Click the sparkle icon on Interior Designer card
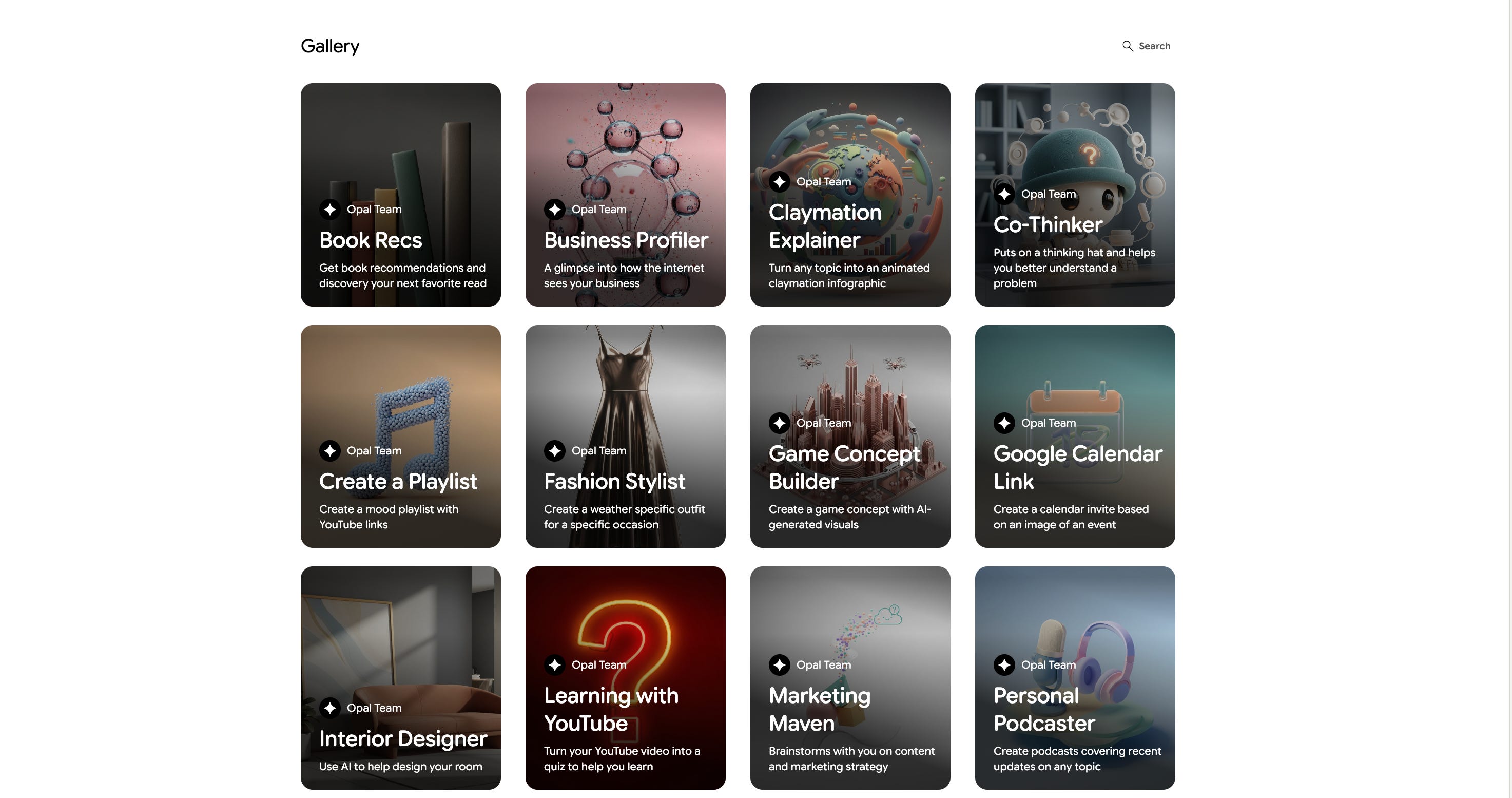The width and height of the screenshot is (1512, 798). tap(330, 708)
